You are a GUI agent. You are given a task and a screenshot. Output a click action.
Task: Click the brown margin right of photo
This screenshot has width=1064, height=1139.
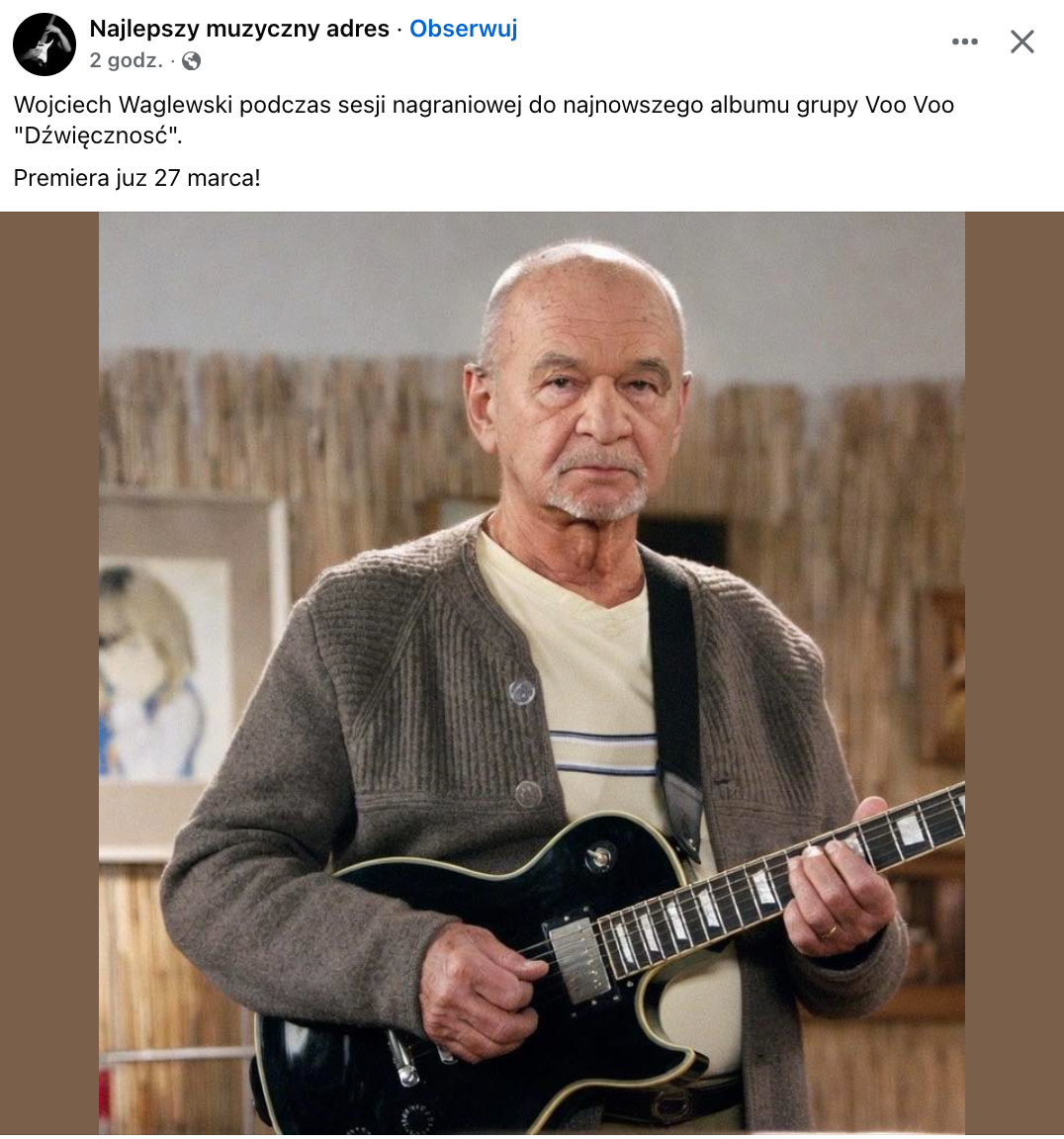click(1015, 672)
